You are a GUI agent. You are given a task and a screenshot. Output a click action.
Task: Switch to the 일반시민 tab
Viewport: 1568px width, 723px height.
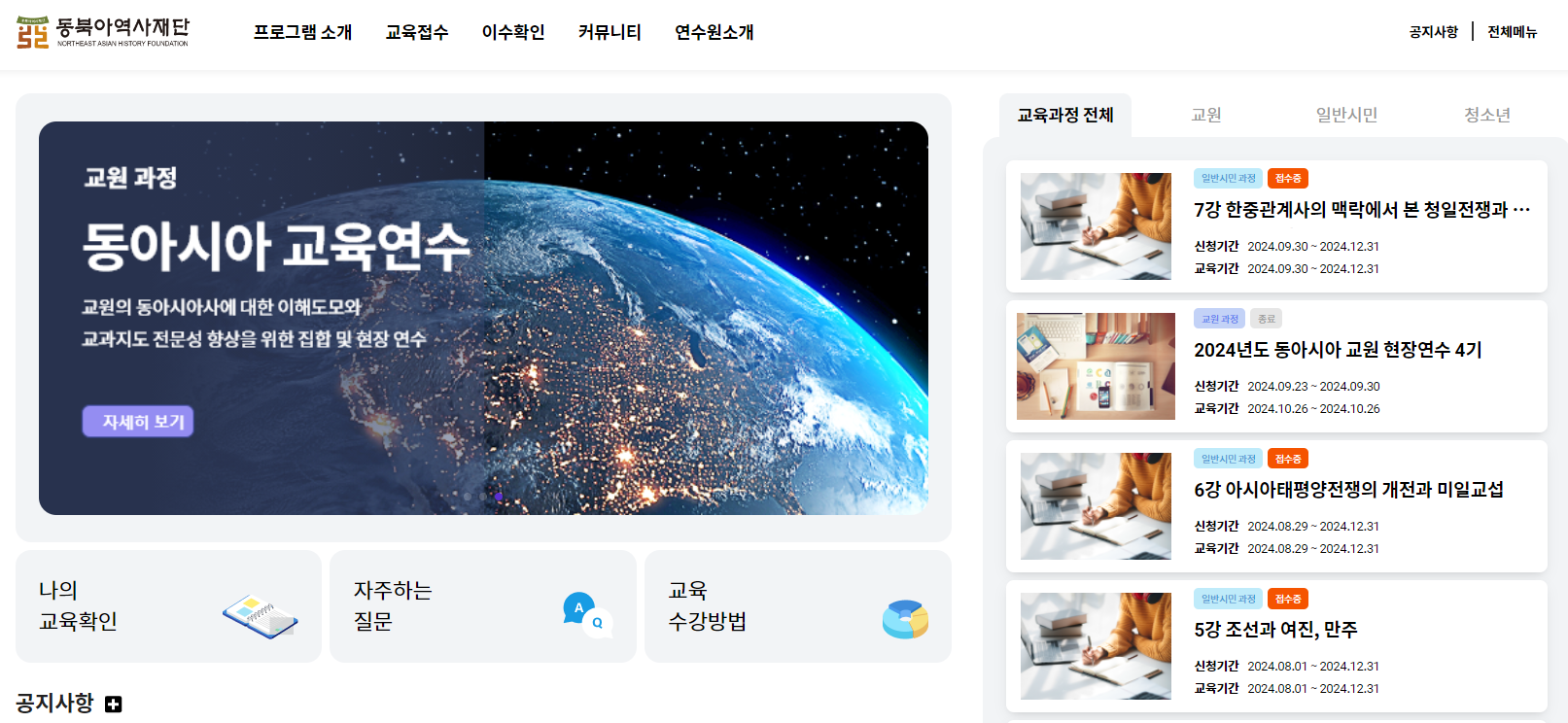[1346, 116]
